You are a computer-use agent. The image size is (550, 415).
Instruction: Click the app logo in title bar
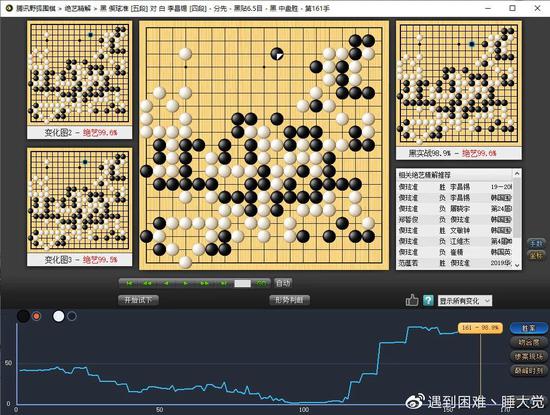click(x=9, y=8)
